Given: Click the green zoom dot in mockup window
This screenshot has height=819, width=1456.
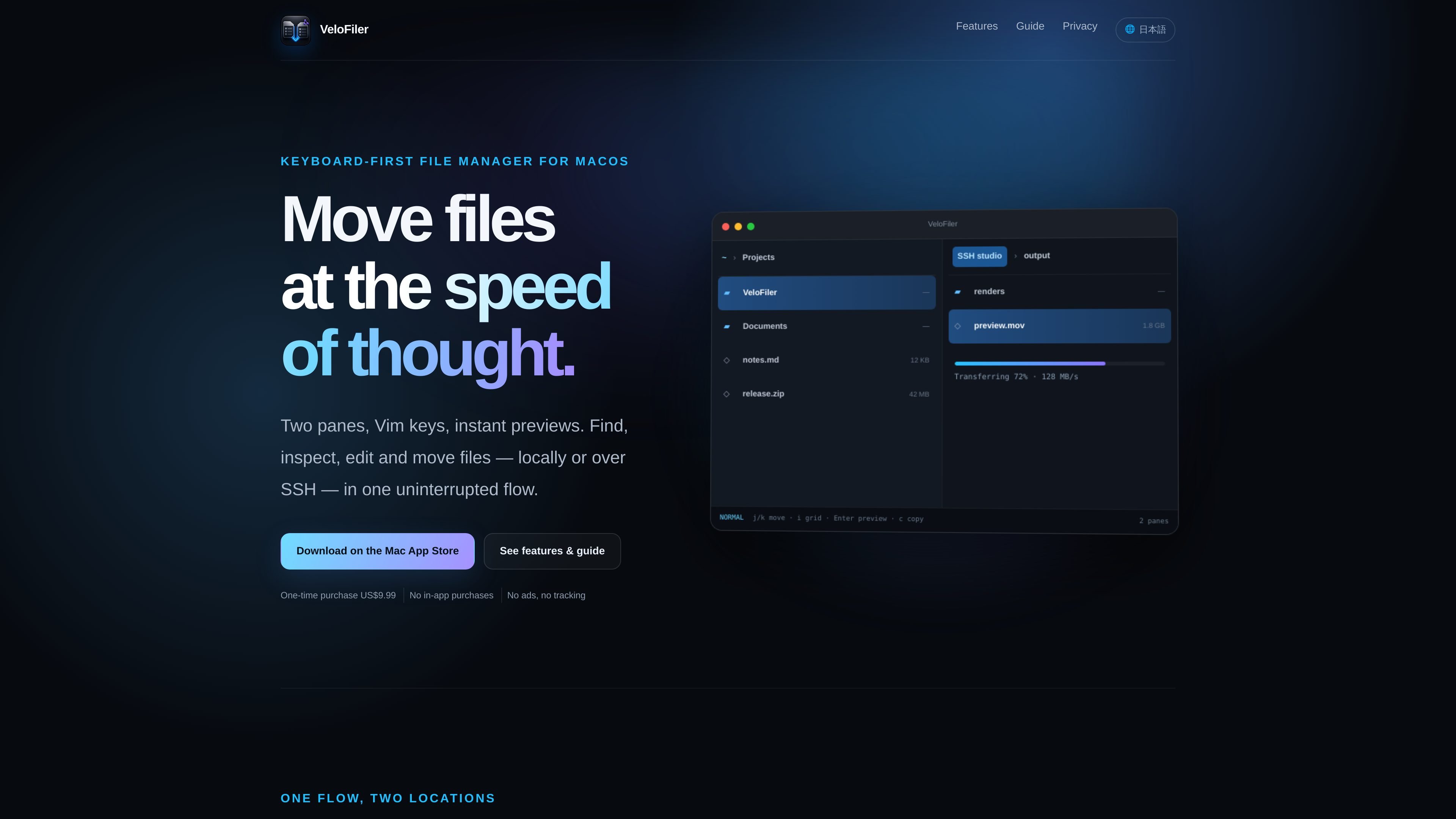Looking at the screenshot, I should 751,227.
